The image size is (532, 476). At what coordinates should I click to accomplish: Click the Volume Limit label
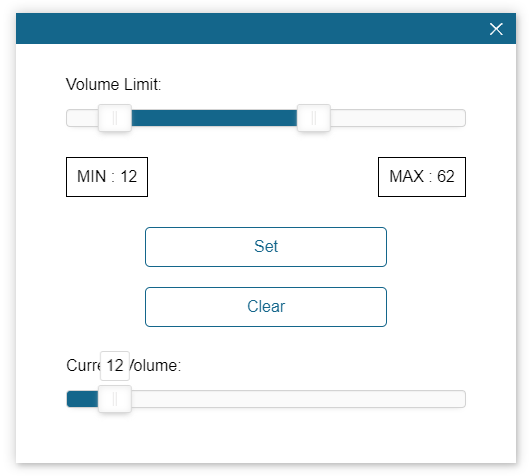113,84
